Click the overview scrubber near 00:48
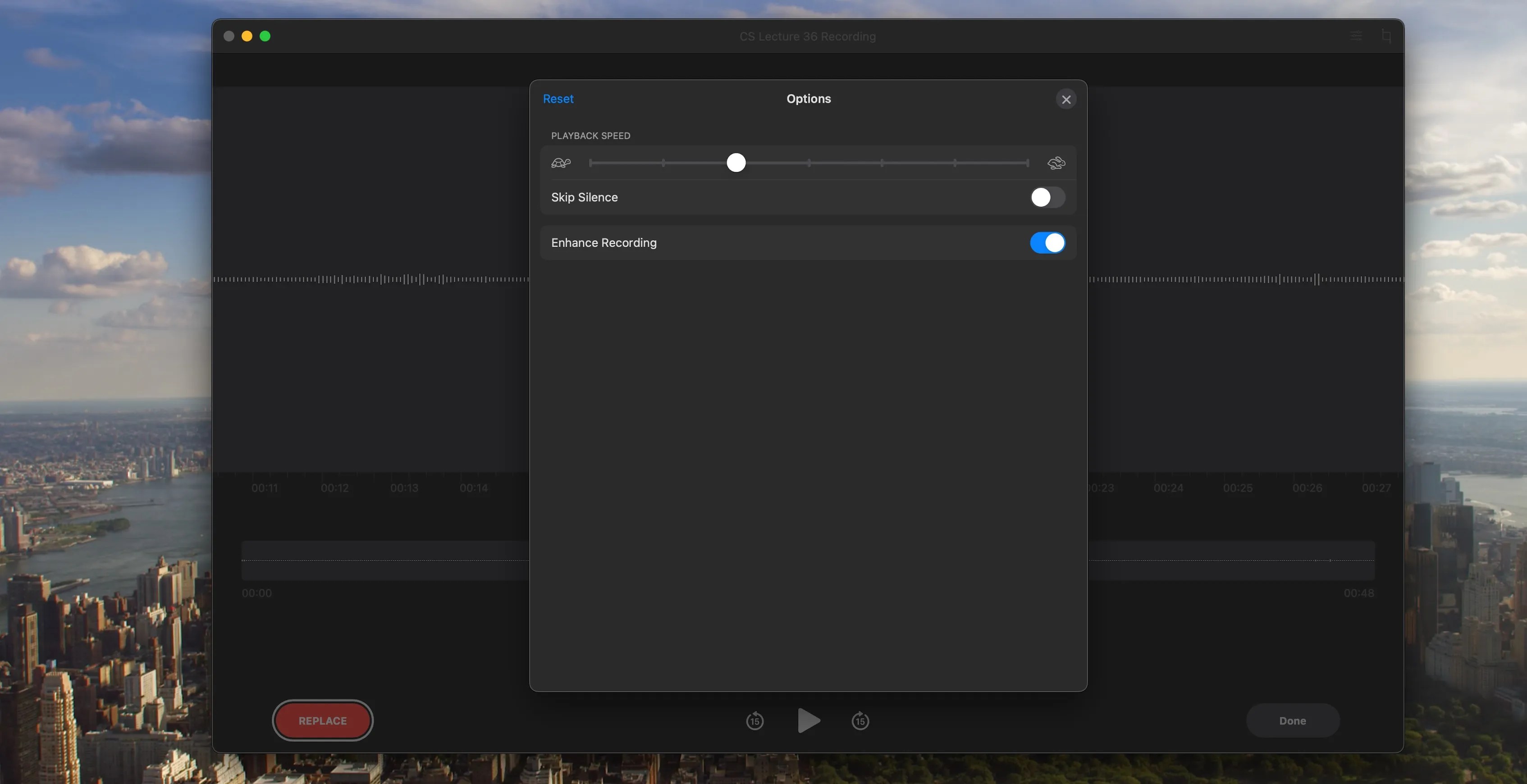This screenshot has width=1527, height=784. (x=1357, y=560)
